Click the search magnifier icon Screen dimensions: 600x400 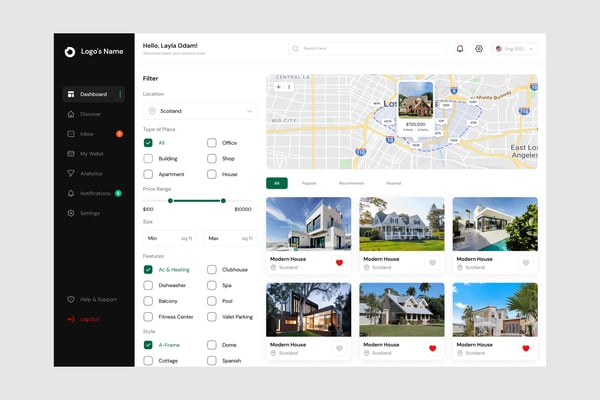295,49
